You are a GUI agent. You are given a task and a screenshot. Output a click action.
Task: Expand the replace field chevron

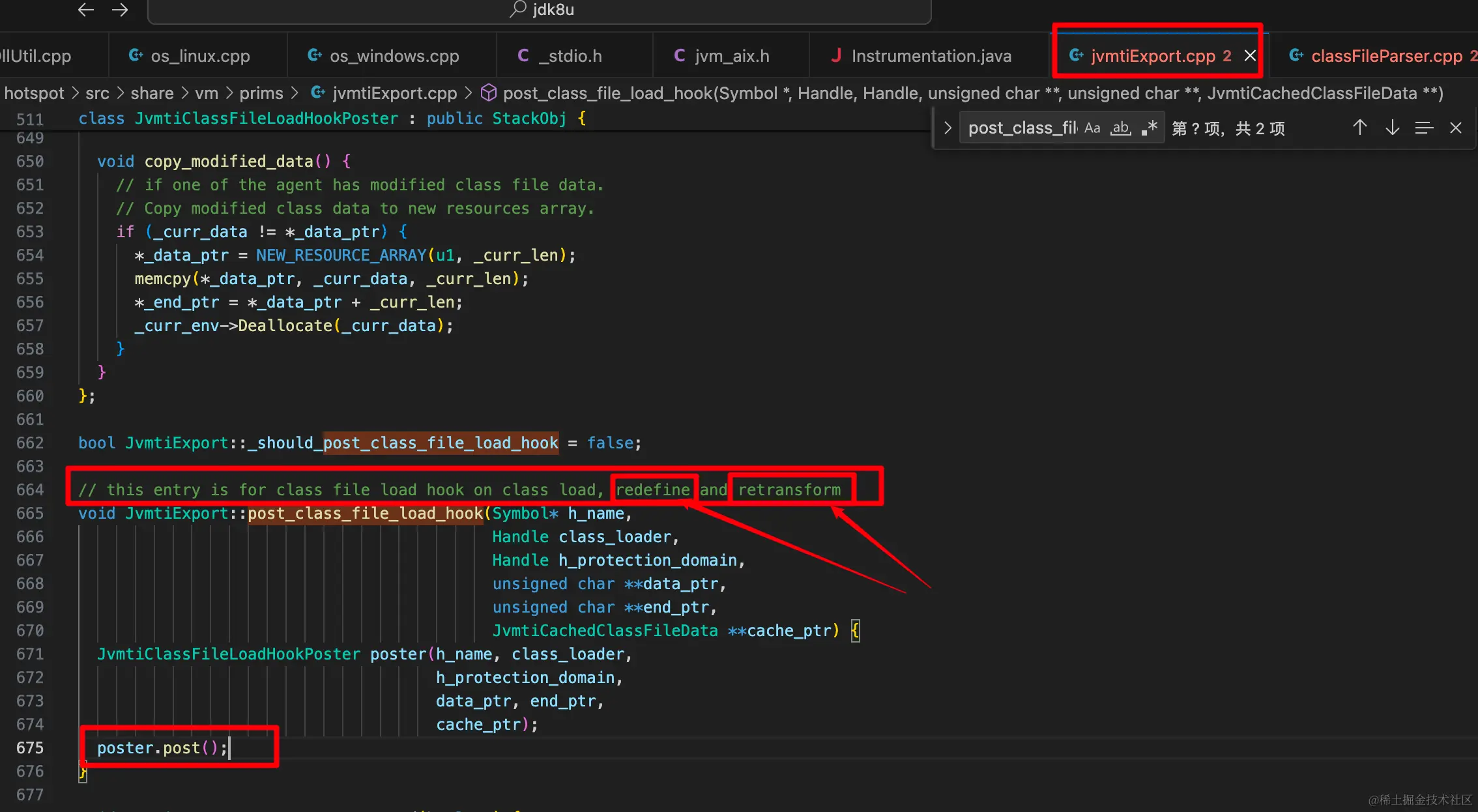(948, 128)
